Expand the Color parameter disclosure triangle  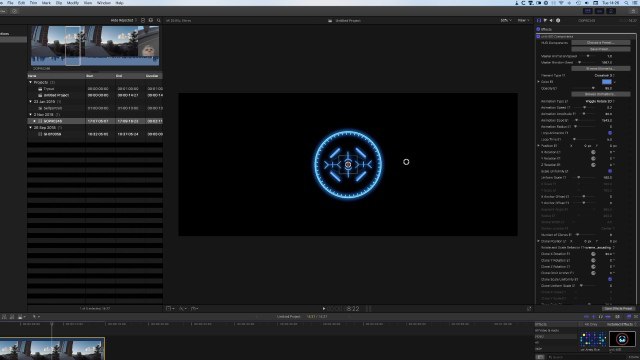tap(538, 82)
